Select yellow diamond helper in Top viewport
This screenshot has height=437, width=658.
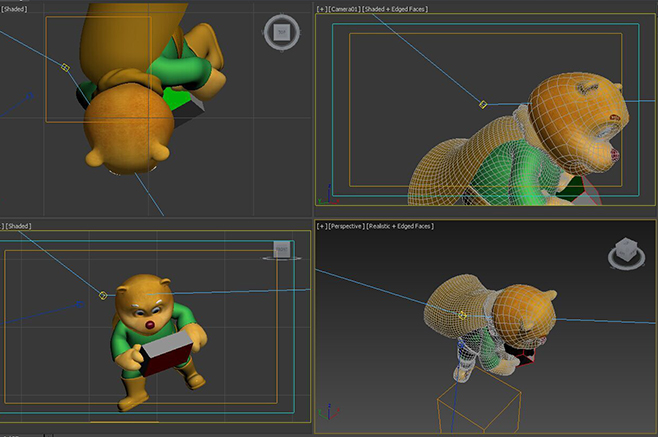65,68
